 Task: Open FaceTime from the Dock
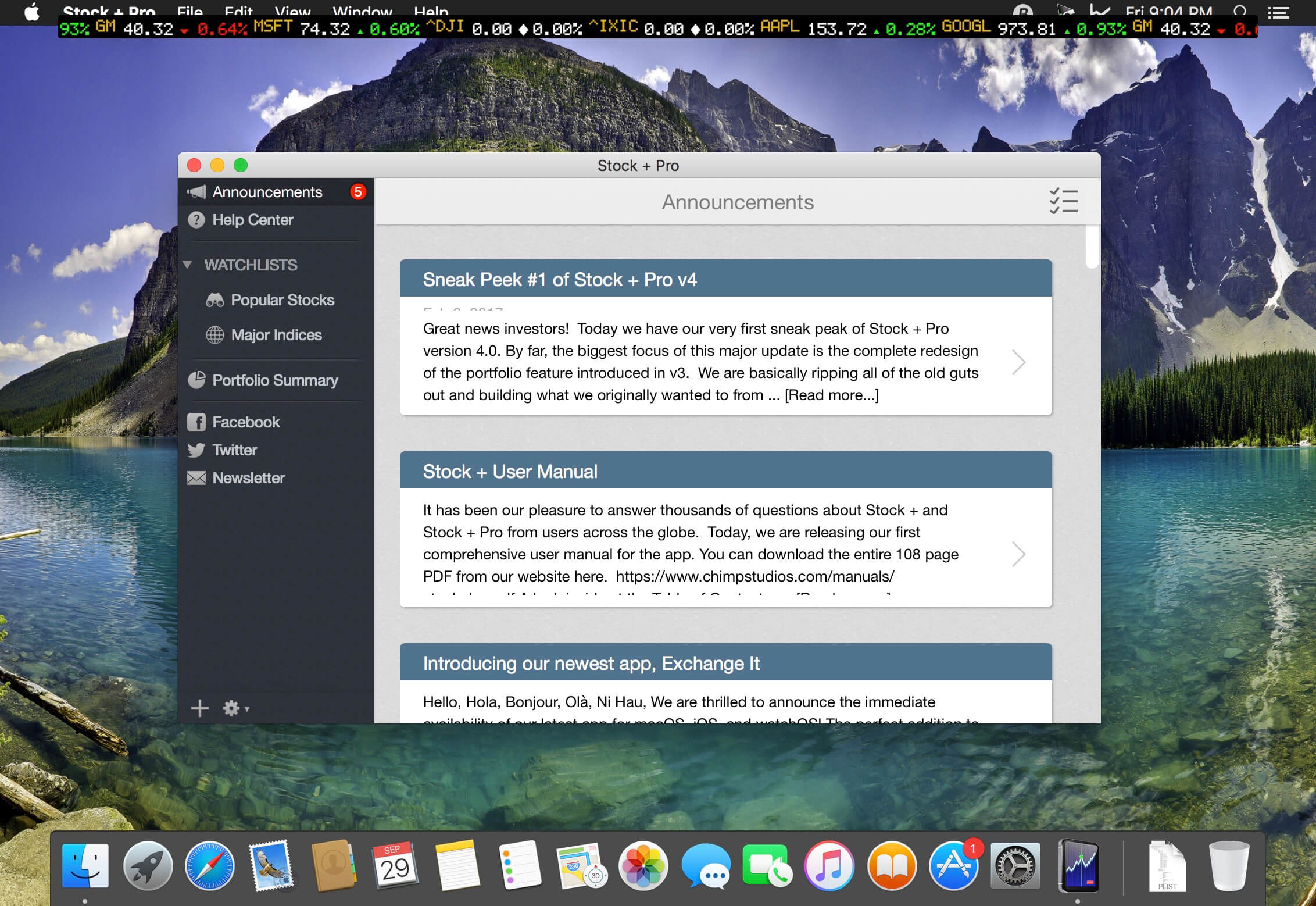coord(767,866)
